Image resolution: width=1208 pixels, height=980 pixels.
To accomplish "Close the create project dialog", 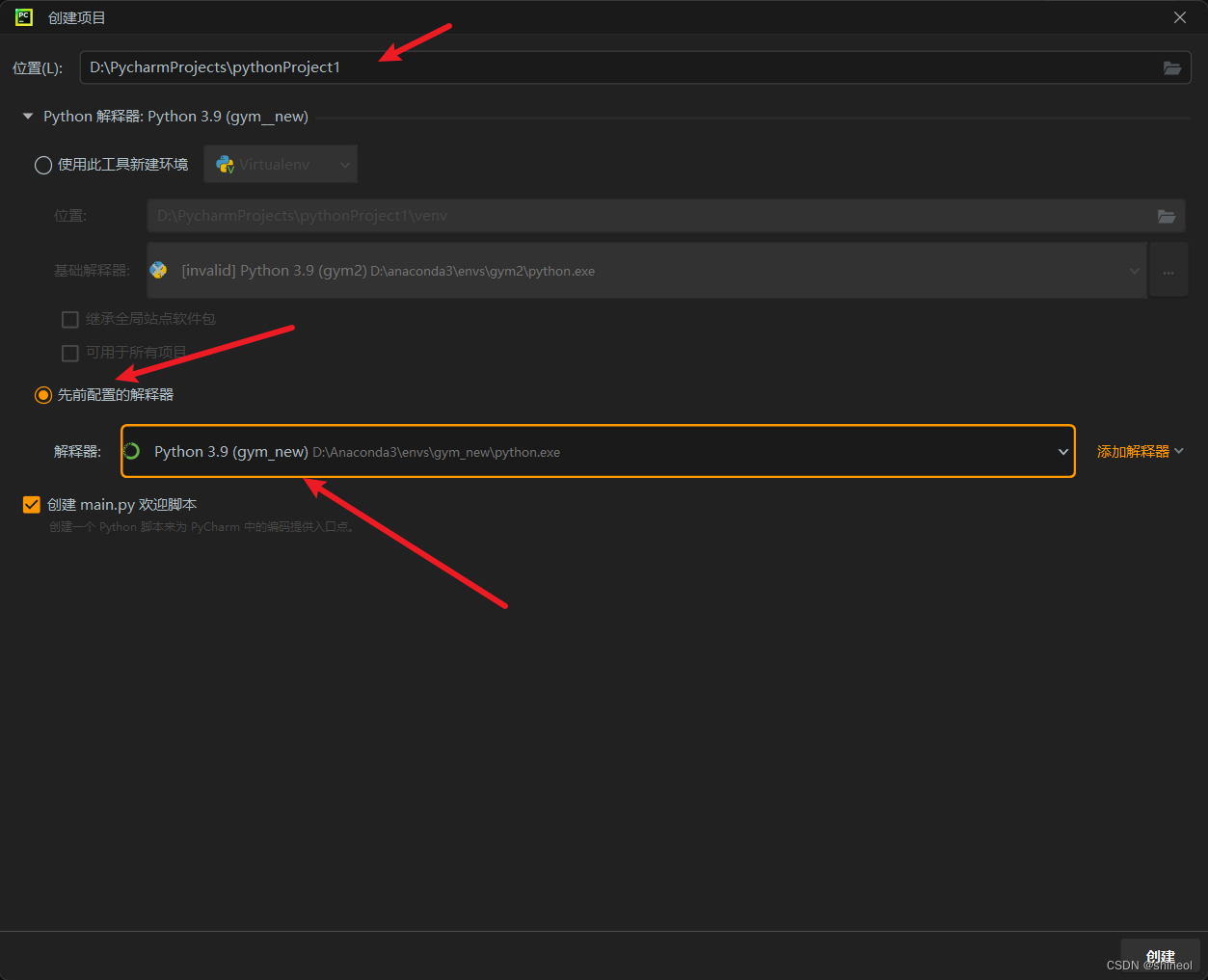I will coord(1180,17).
